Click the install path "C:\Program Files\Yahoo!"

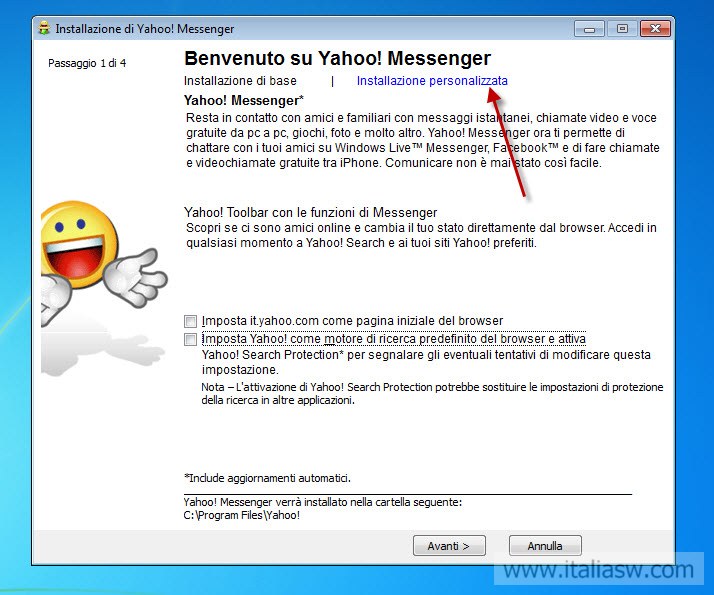click(242, 515)
